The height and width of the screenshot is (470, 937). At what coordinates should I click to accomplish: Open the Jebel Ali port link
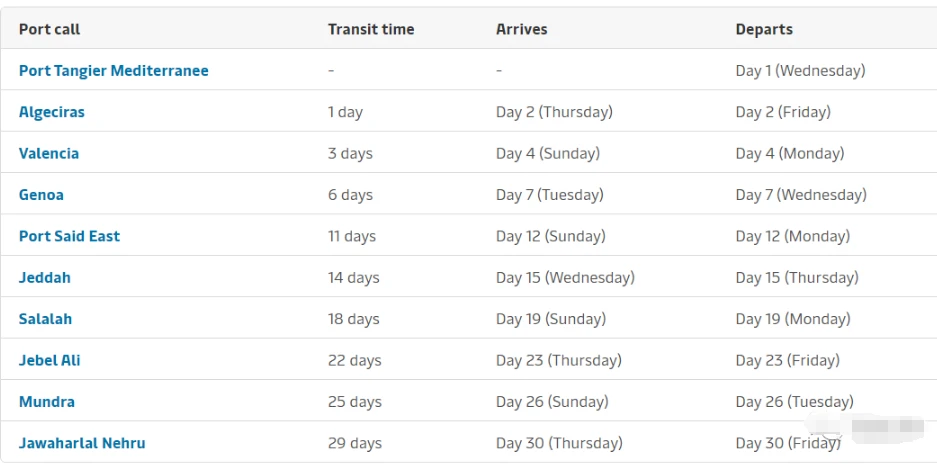50,360
